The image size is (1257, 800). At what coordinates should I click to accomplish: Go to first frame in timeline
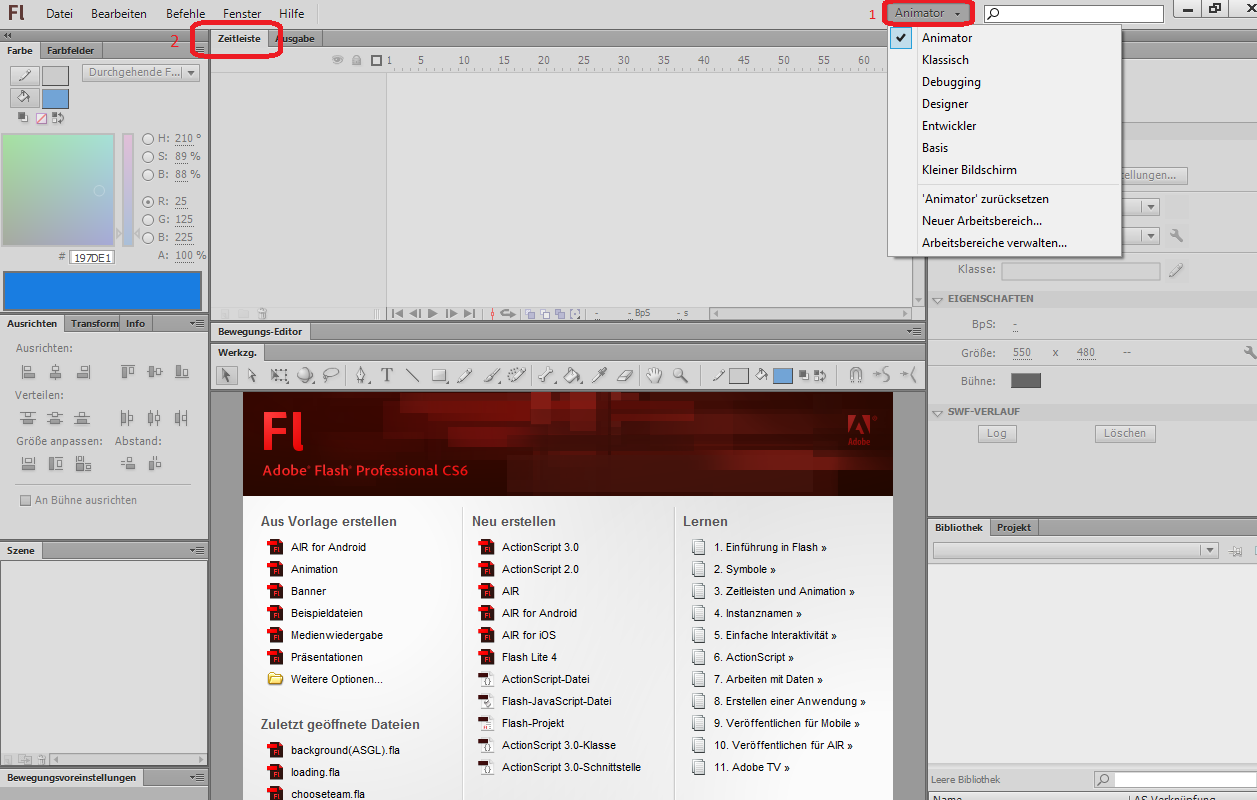[397, 313]
